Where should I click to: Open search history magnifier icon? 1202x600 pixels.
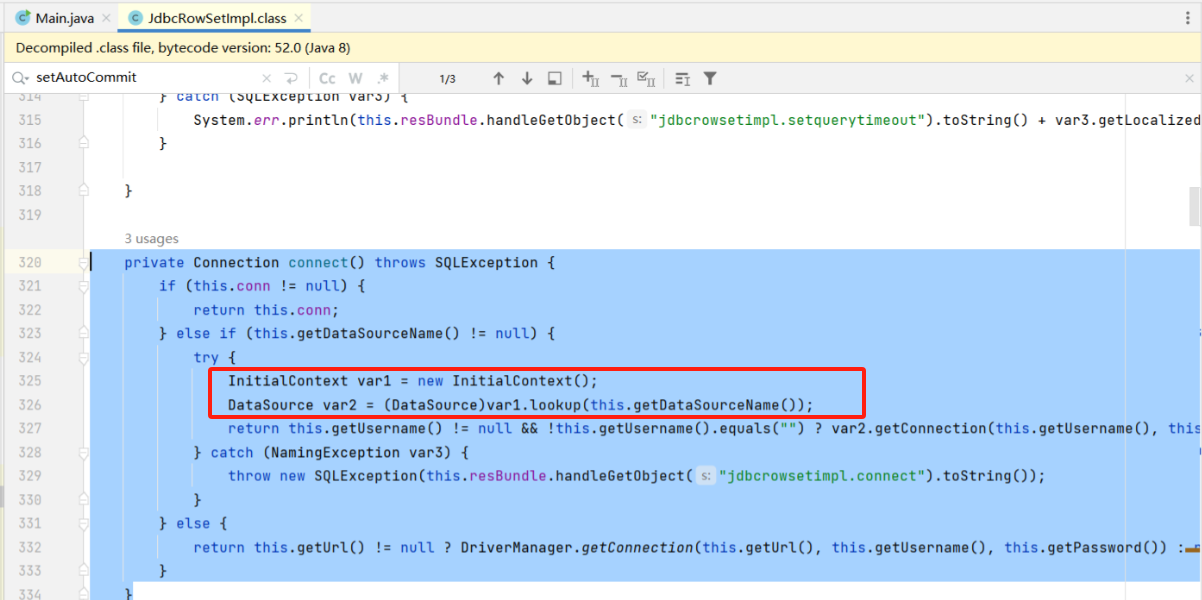click(x=20, y=78)
